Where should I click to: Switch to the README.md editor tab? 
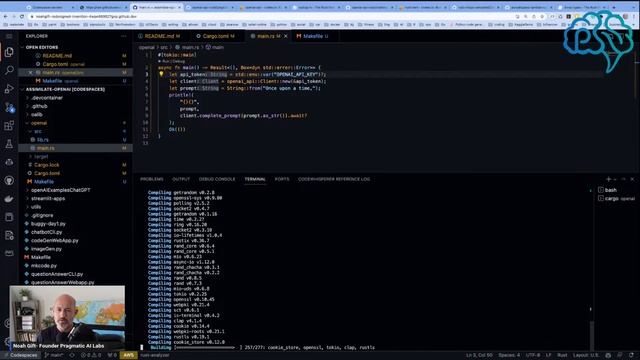pos(159,36)
